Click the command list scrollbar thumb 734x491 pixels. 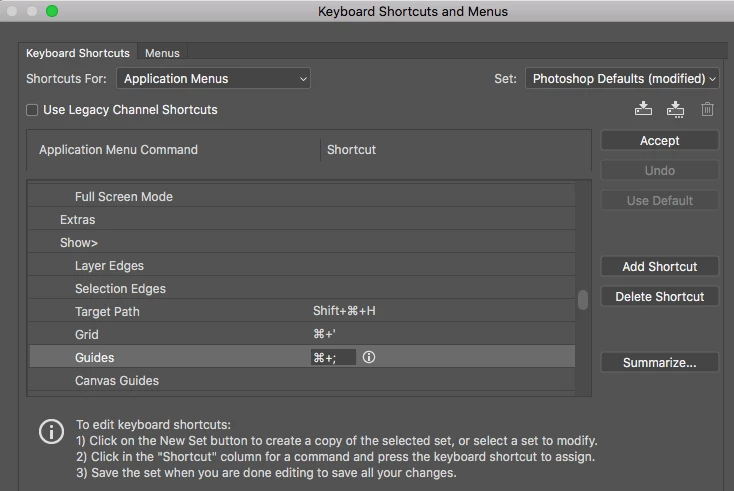pos(583,300)
